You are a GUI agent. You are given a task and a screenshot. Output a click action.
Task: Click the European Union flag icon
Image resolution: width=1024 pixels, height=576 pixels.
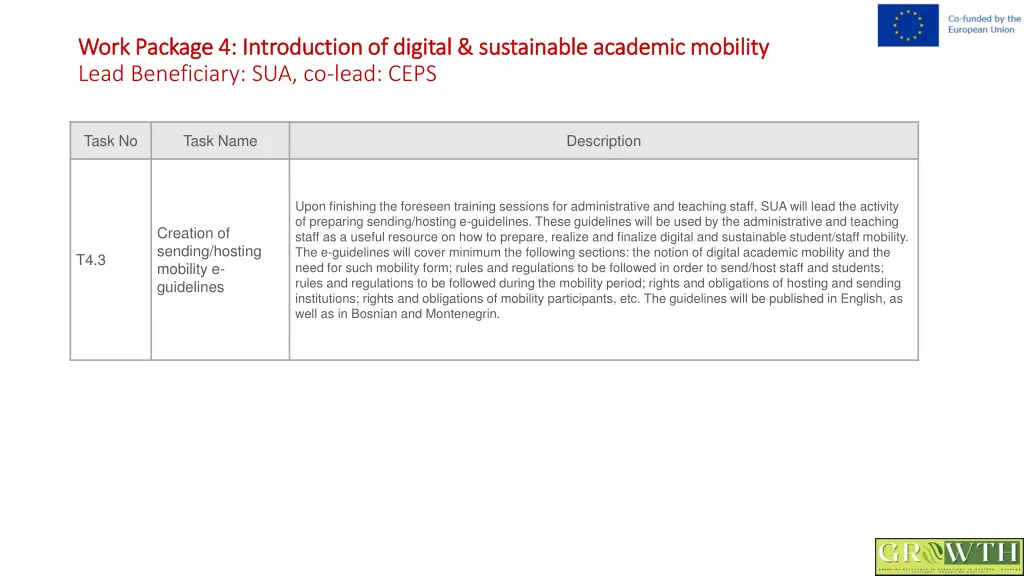(908, 25)
